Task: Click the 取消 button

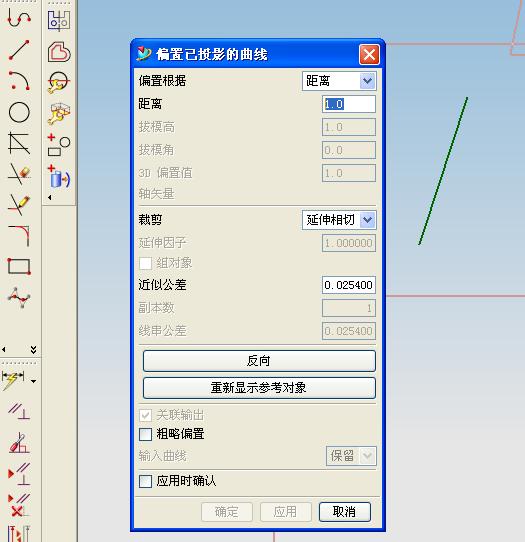Action: point(345,512)
